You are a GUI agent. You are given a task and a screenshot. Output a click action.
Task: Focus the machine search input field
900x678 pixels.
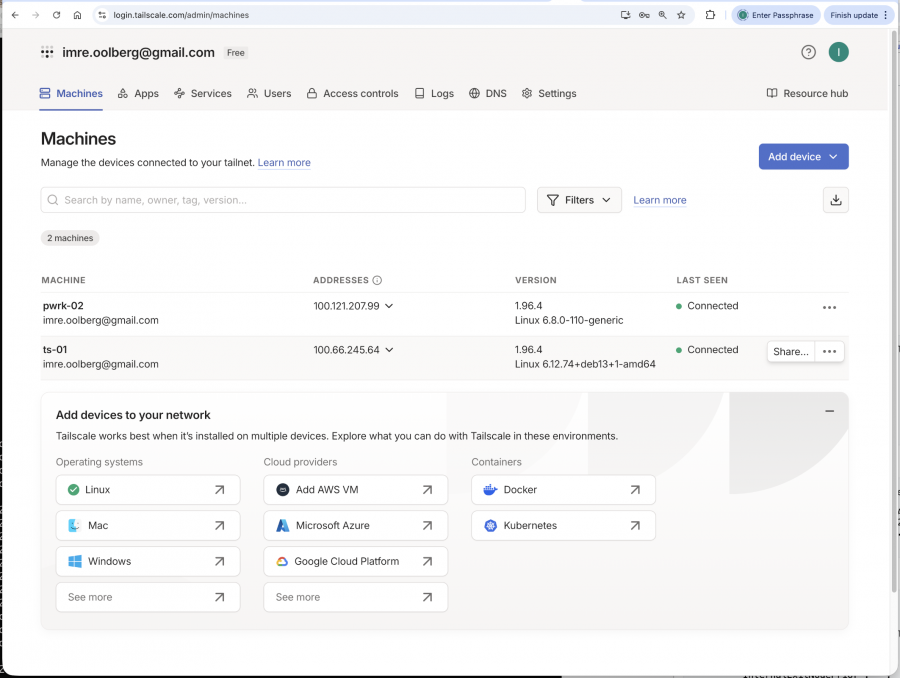[x=283, y=200]
